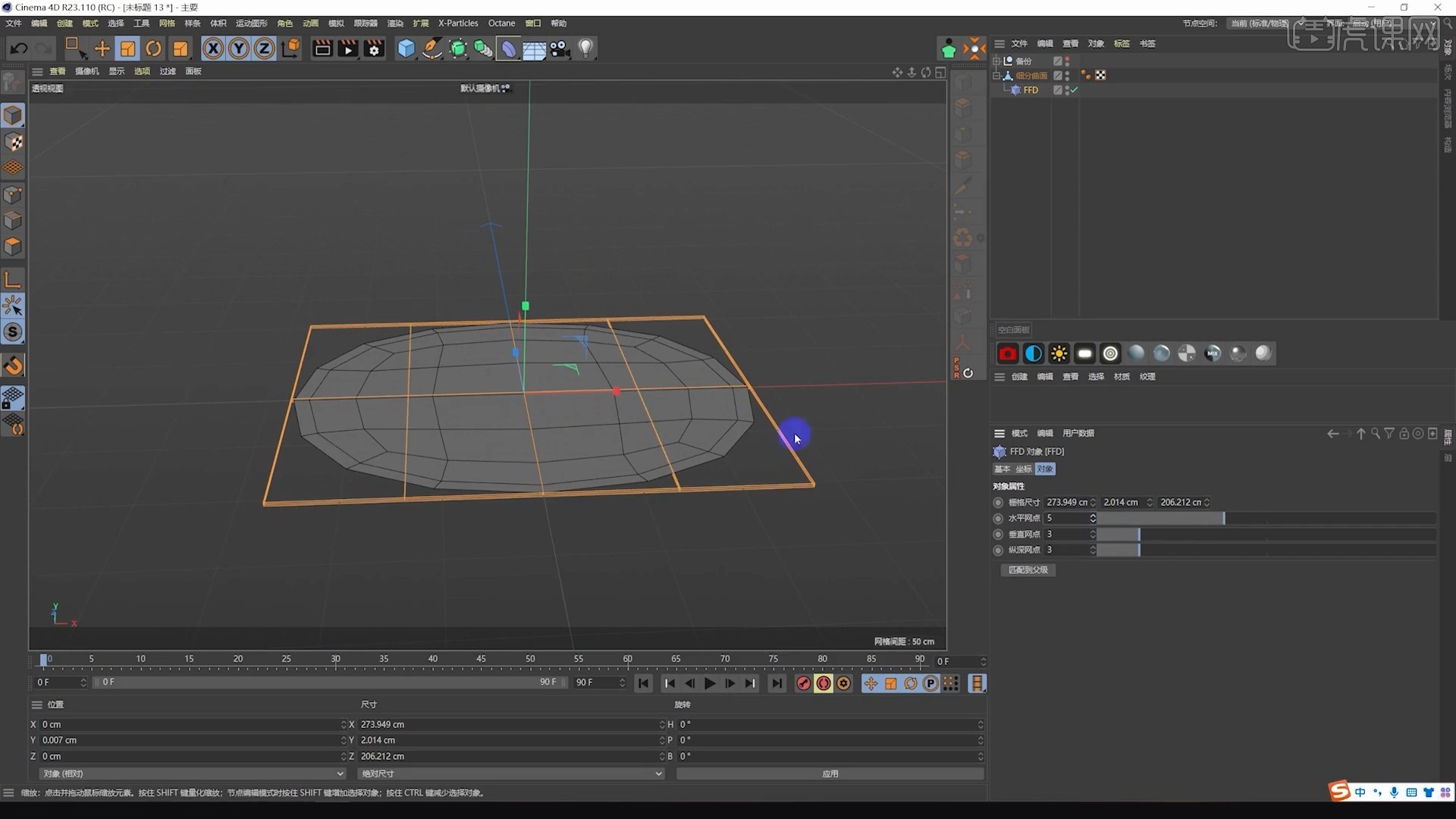Click the light creation icon
1456x819 pixels.
click(585, 48)
